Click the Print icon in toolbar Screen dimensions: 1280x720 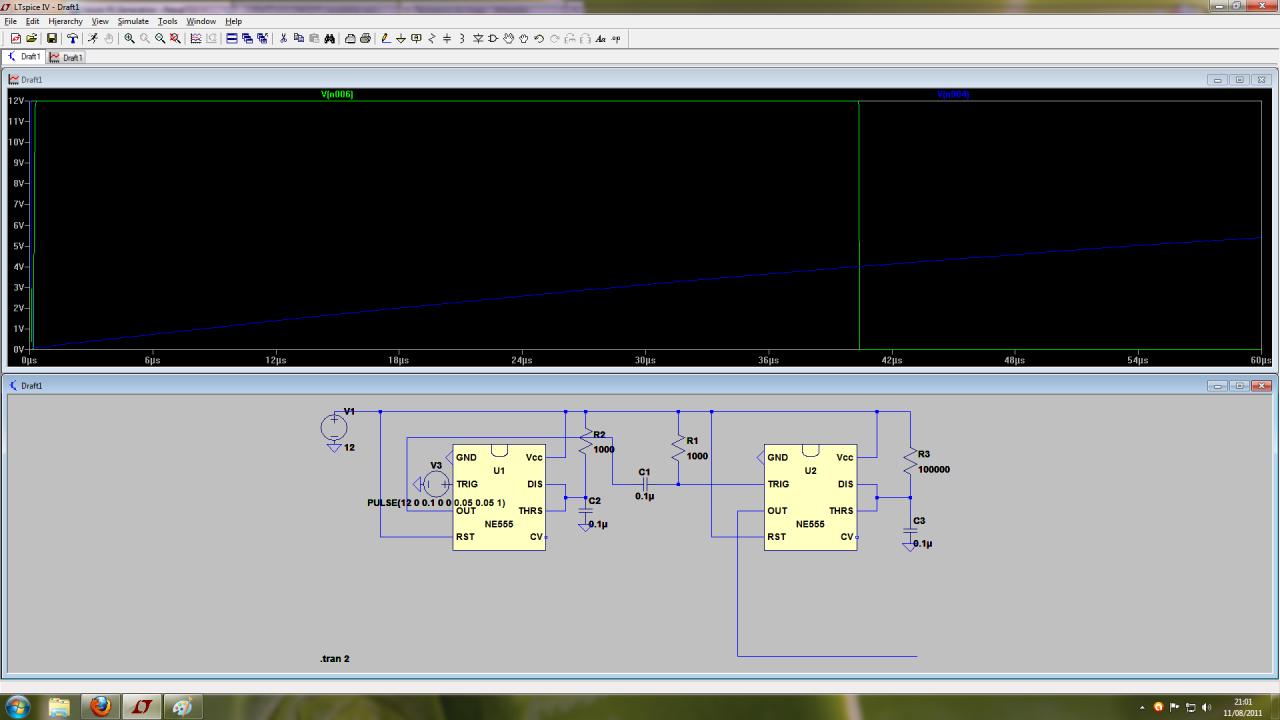pyautogui.click(x=365, y=39)
